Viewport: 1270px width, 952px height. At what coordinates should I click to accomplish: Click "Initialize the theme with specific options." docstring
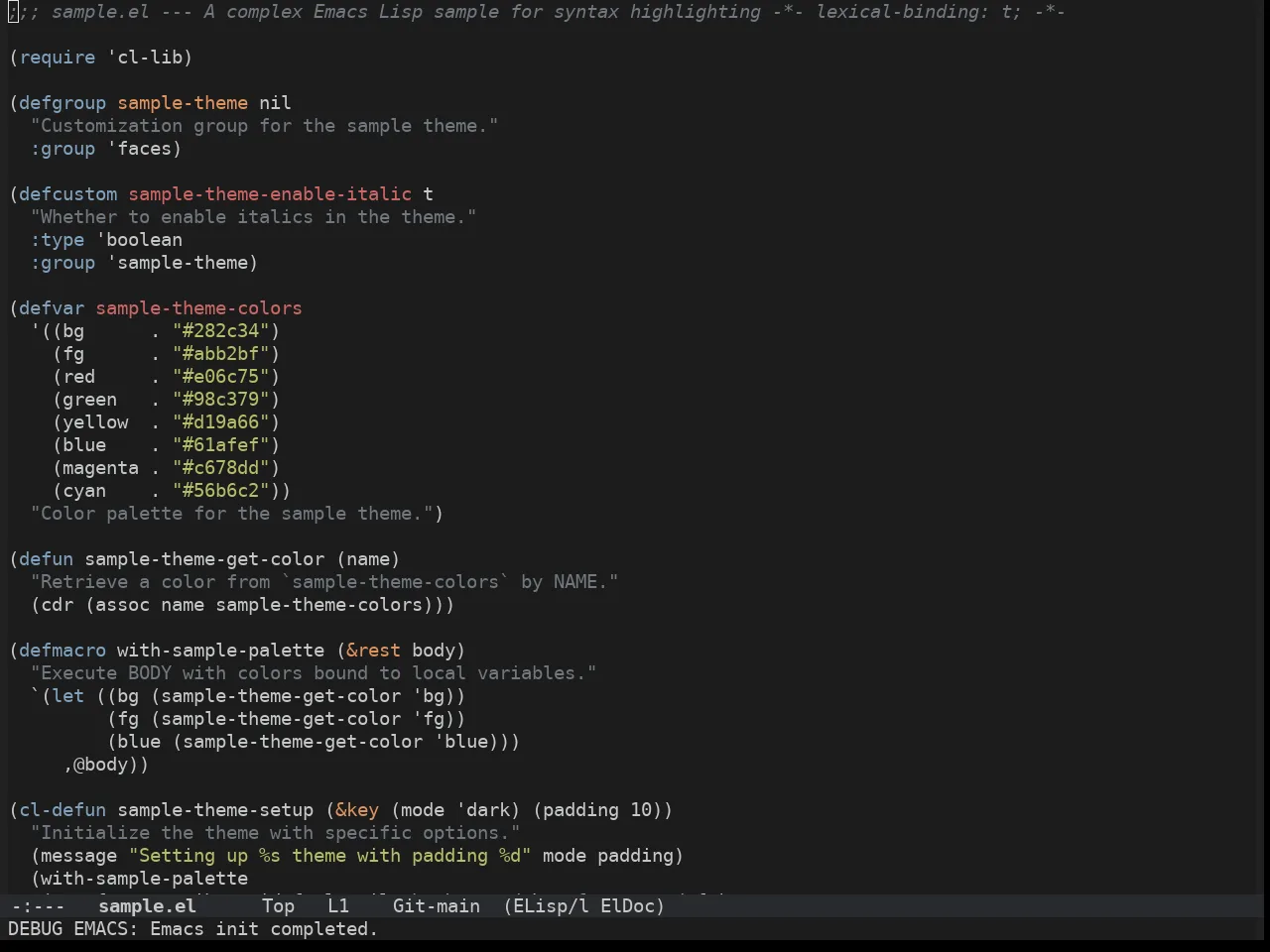click(x=276, y=833)
